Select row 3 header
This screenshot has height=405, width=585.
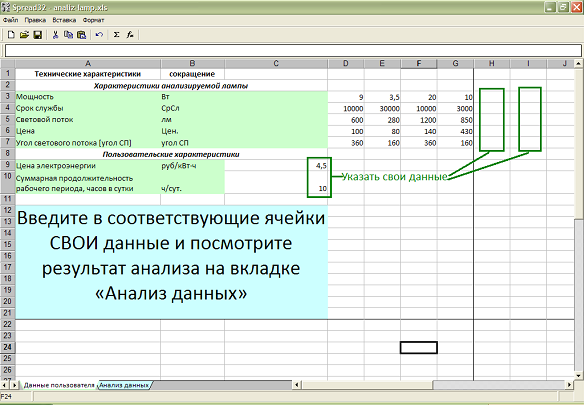(7, 97)
